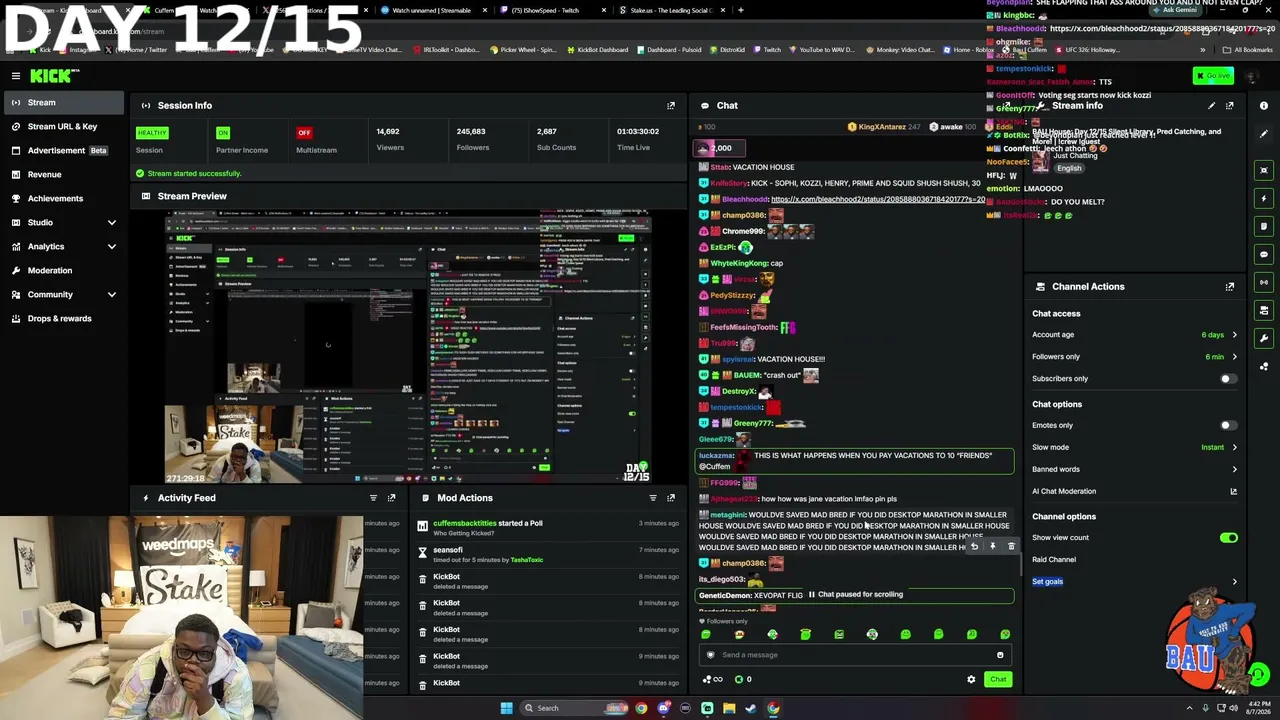This screenshot has height=720, width=1280.
Task: Open the chat bubble rail icon
Action: coord(1264,254)
